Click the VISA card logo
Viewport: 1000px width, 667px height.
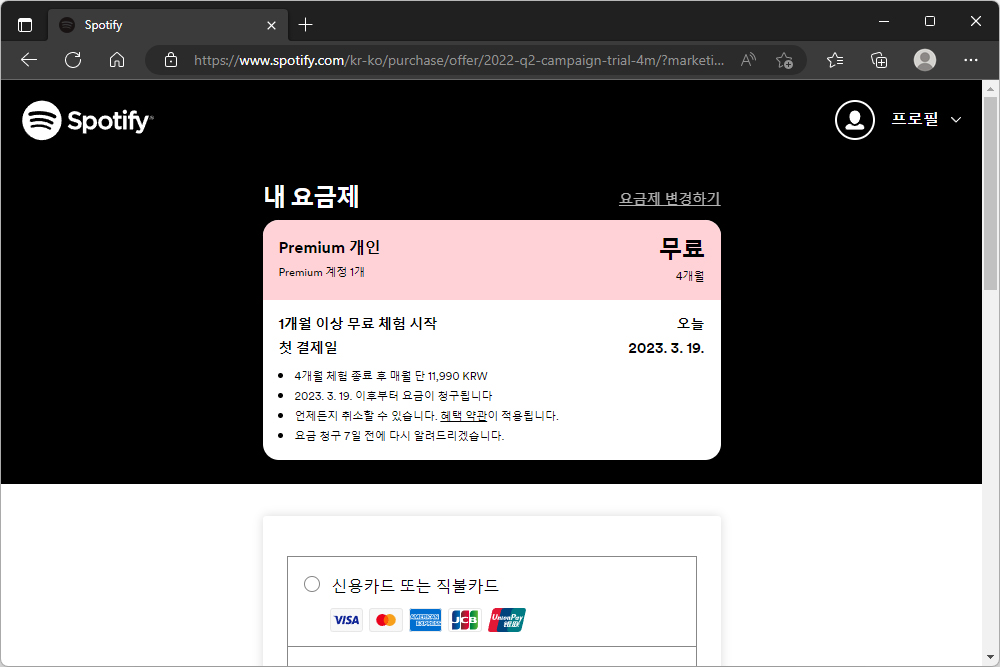(346, 620)
